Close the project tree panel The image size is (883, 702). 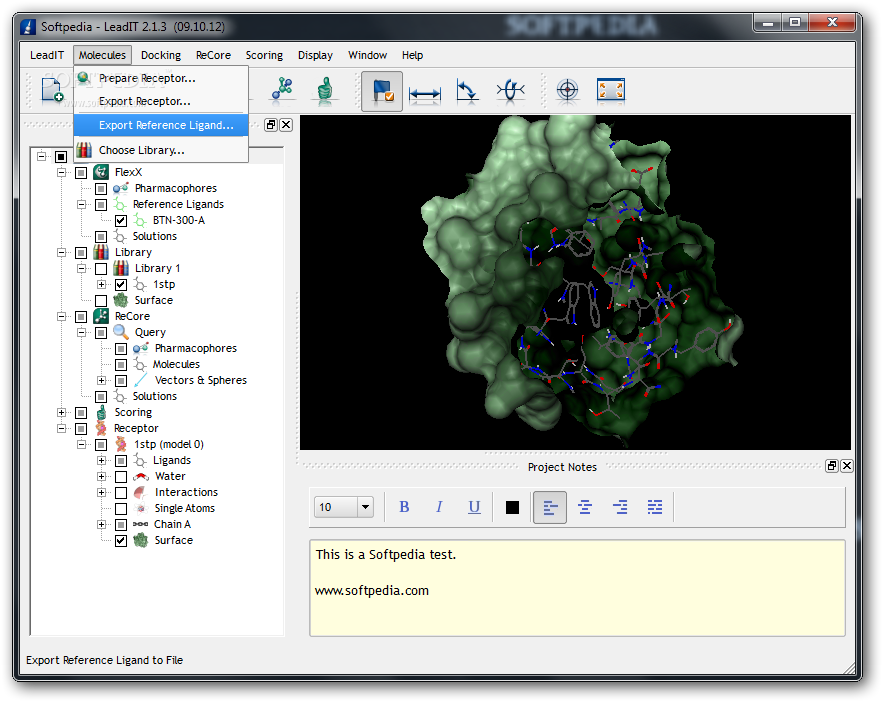click(x=286, y=125)
